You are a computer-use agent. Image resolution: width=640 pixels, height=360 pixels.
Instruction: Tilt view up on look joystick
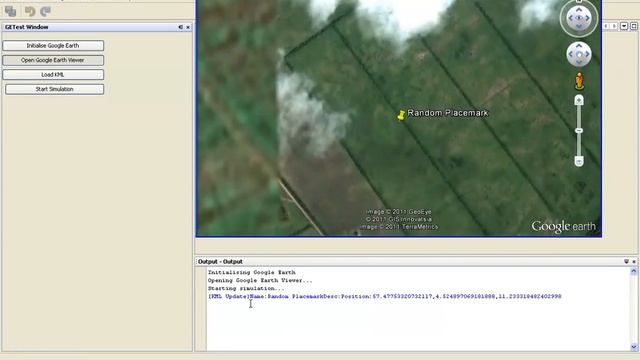(x=579, y=9)
